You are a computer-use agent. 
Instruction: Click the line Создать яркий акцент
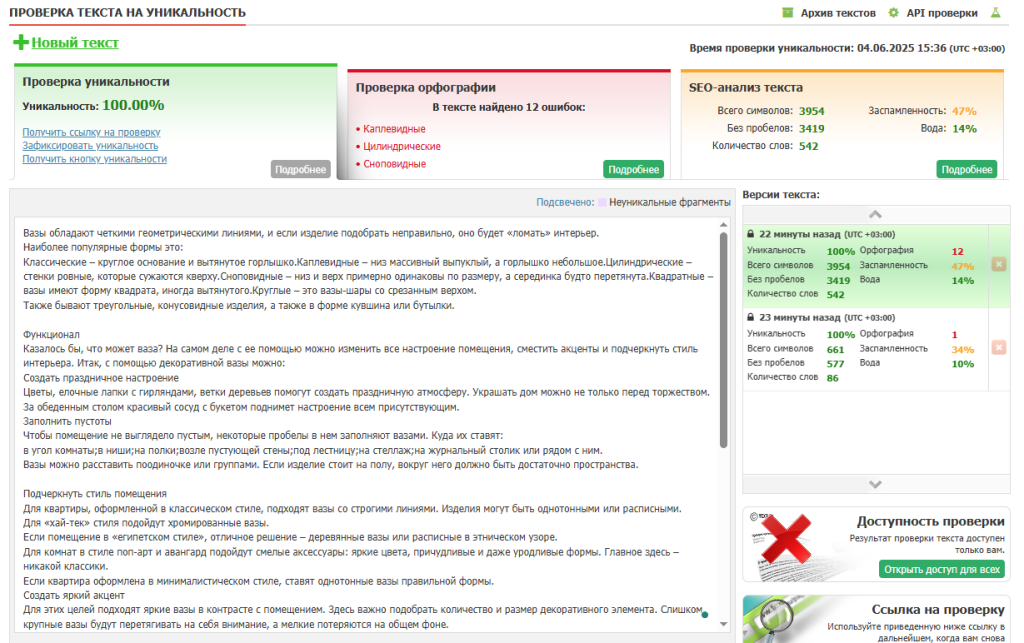tap(74, 595)
